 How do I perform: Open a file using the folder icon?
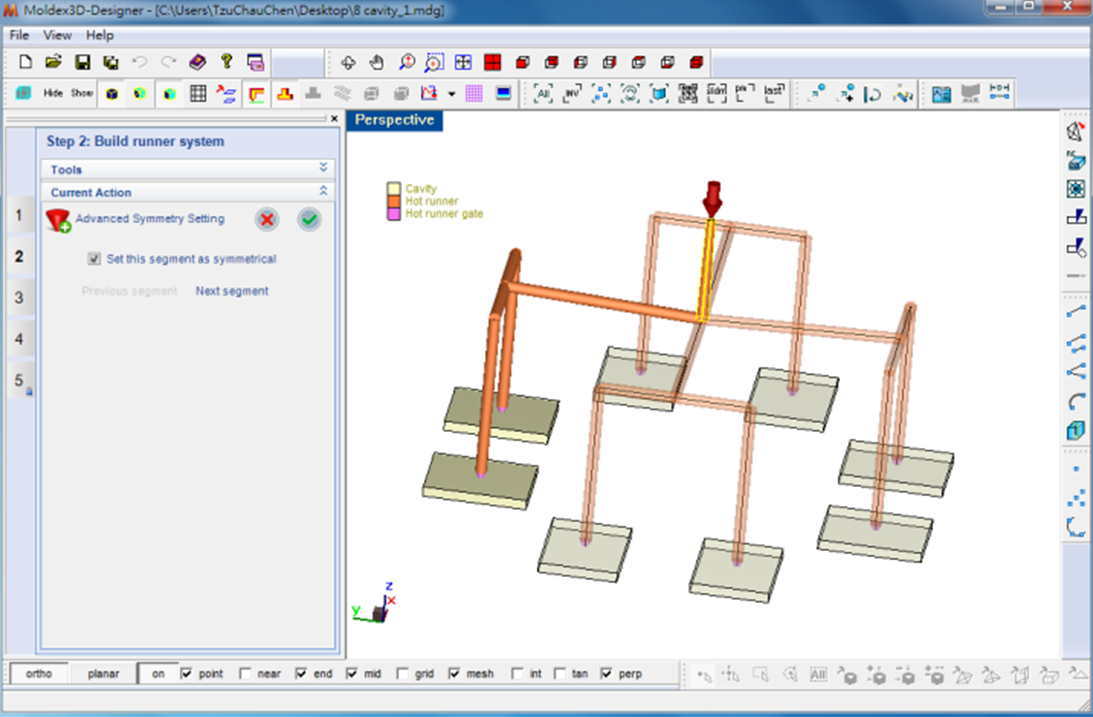54,62
